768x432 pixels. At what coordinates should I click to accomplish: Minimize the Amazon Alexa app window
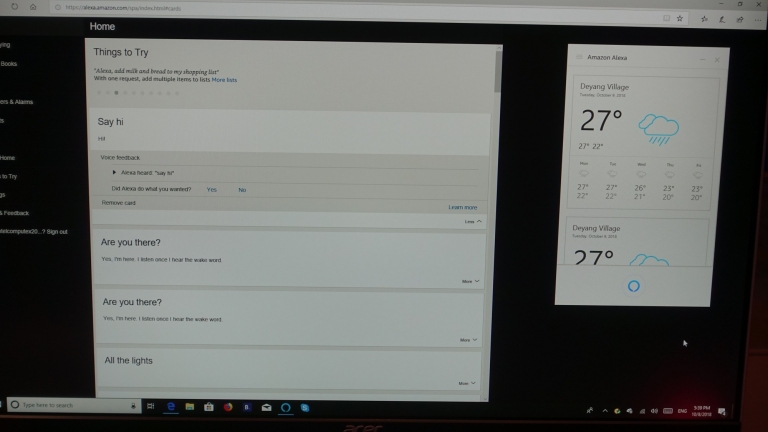(702, 59)
